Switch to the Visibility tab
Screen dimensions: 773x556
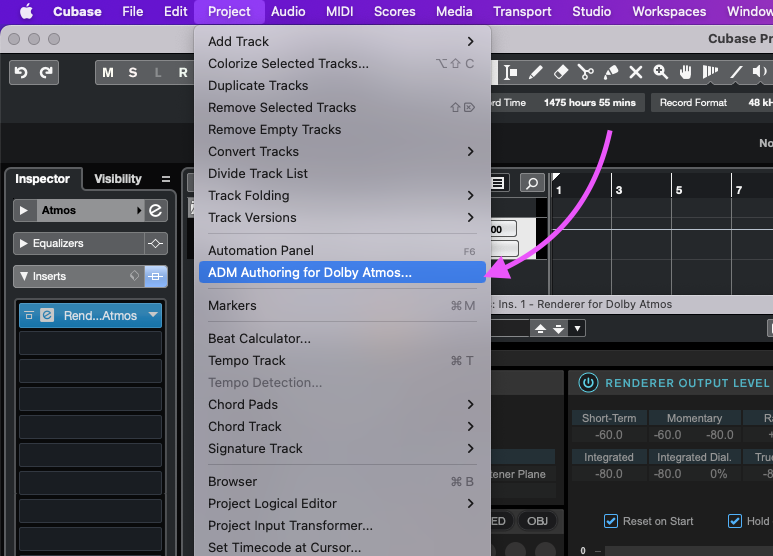(118, 179)
